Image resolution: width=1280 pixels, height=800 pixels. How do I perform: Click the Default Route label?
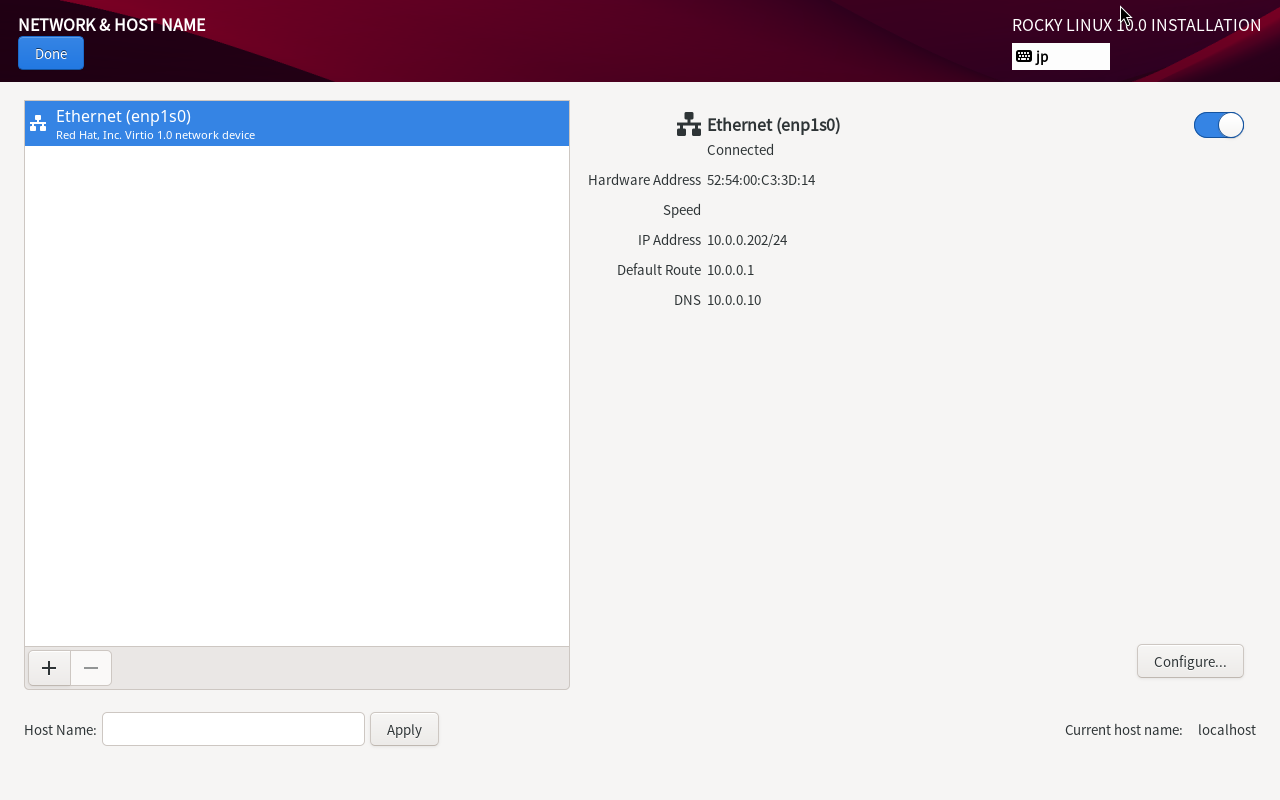659,270
